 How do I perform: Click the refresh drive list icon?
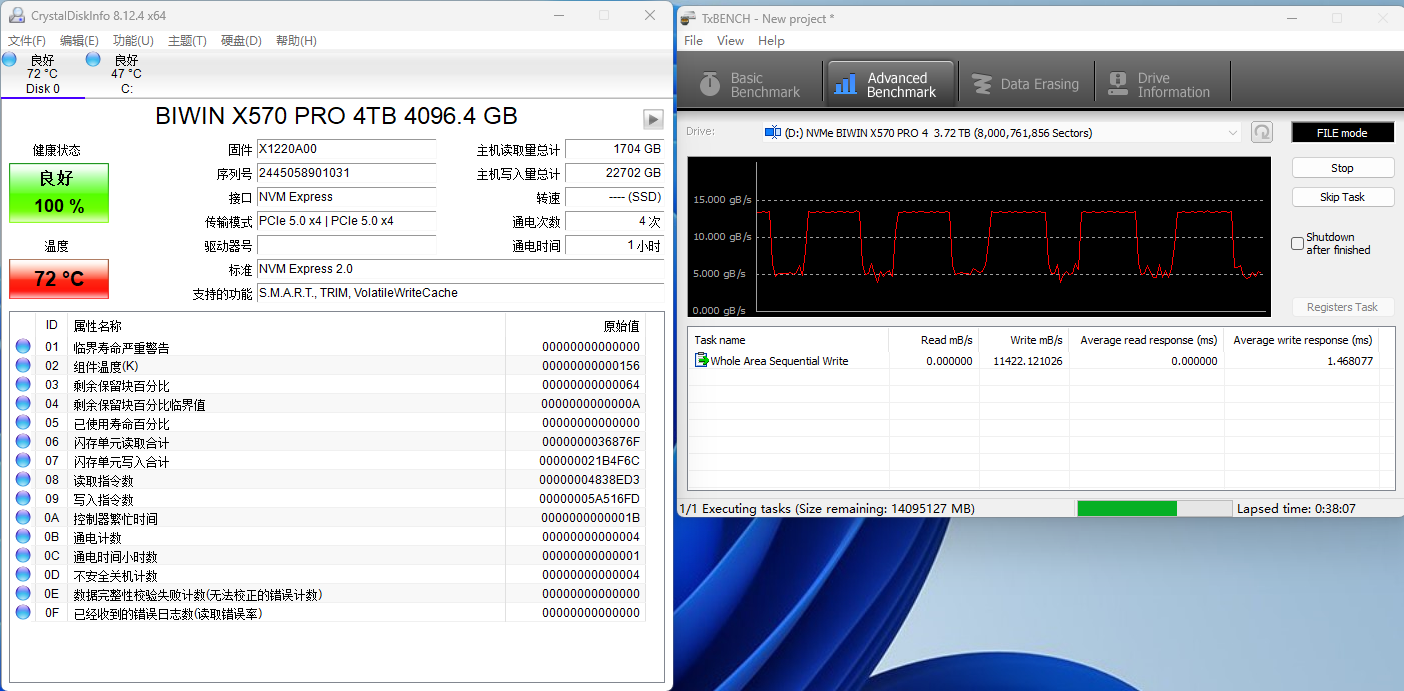click(1261, 133)
